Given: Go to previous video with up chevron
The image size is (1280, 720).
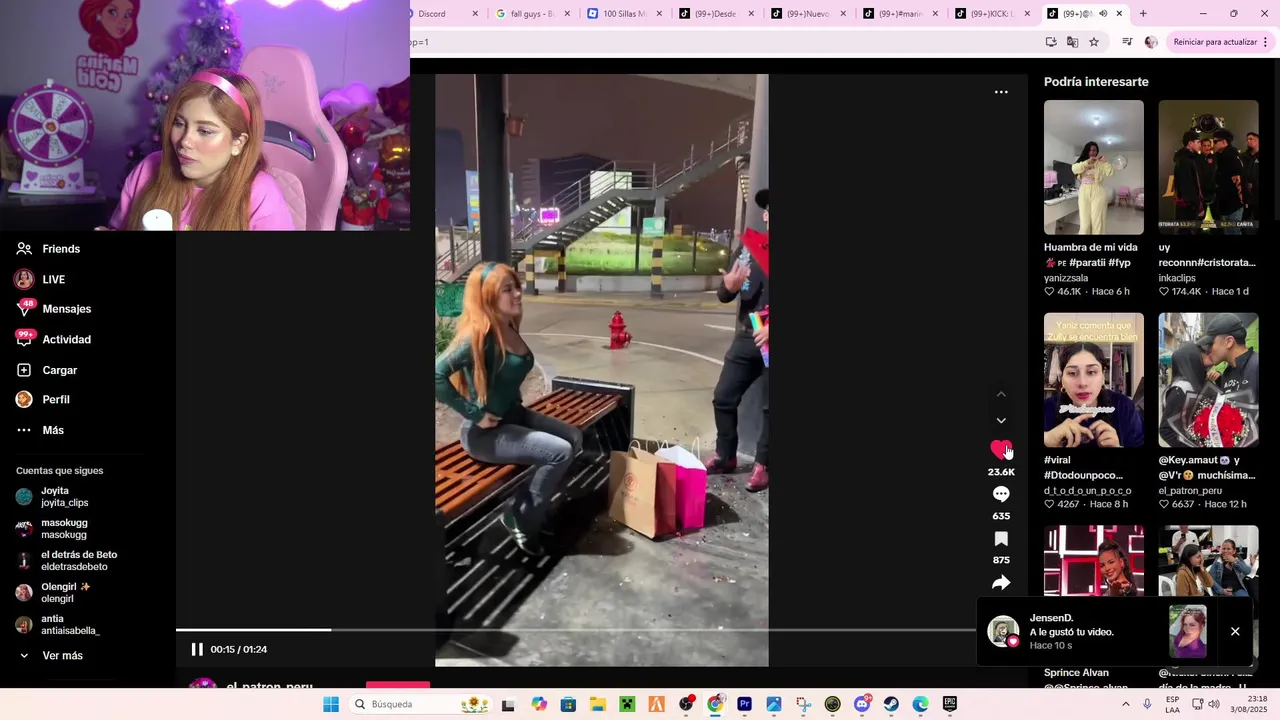Looking at the screenshot, I should click(x=1001, y=394).
